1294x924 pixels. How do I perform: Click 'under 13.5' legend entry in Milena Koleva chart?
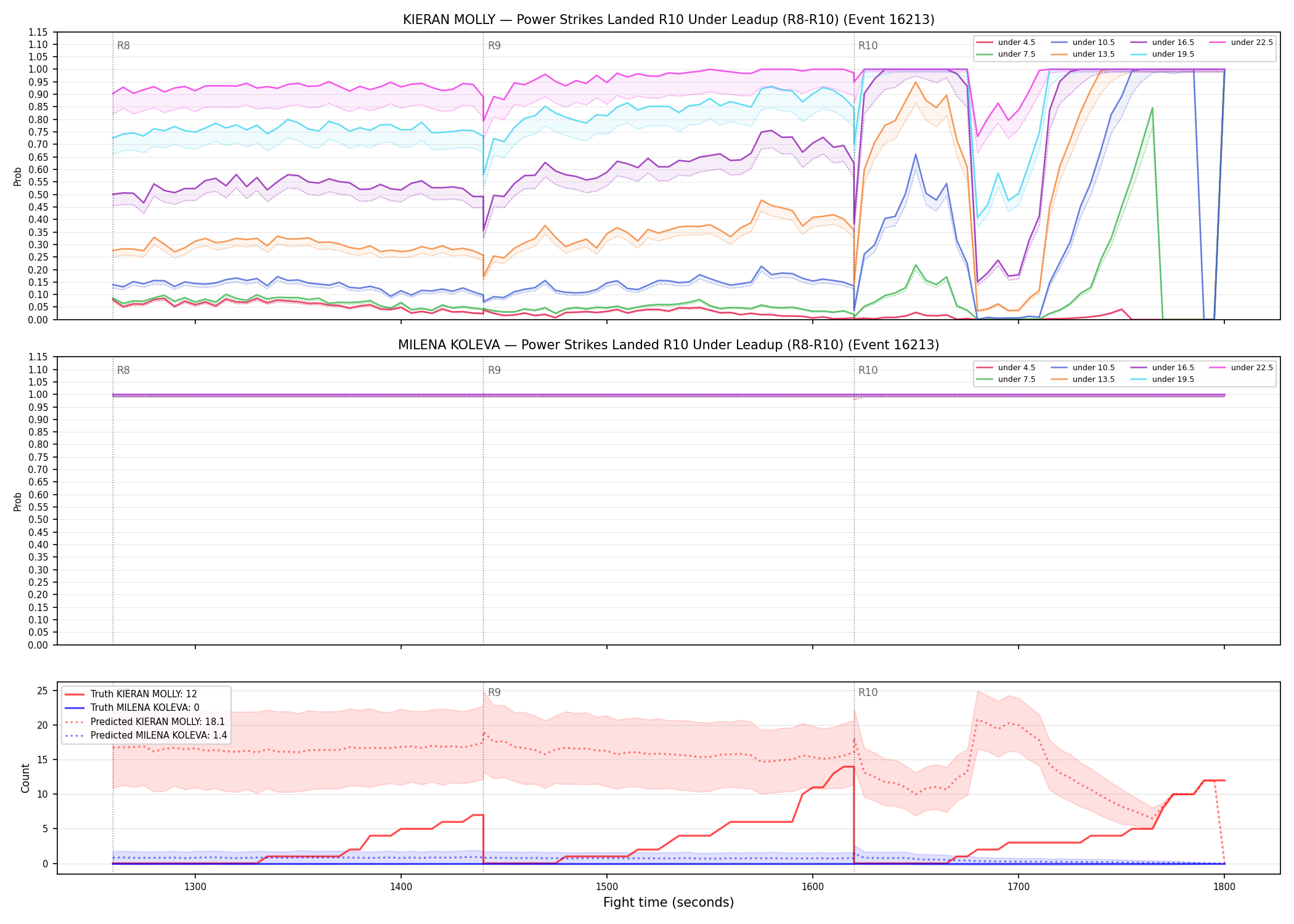tap(1083, 379)
